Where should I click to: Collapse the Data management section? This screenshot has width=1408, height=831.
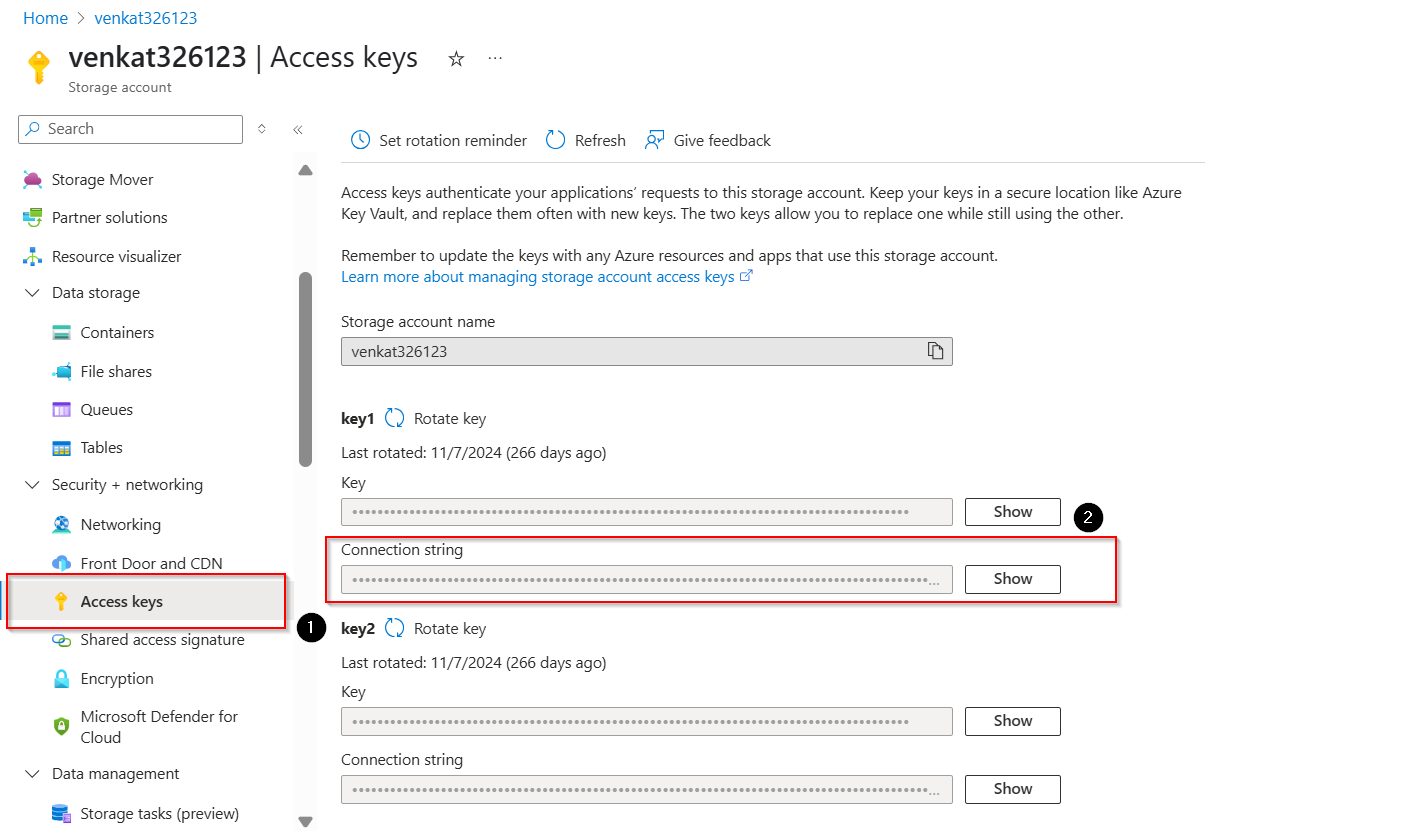pyautogui.click(x=32, y=774)
